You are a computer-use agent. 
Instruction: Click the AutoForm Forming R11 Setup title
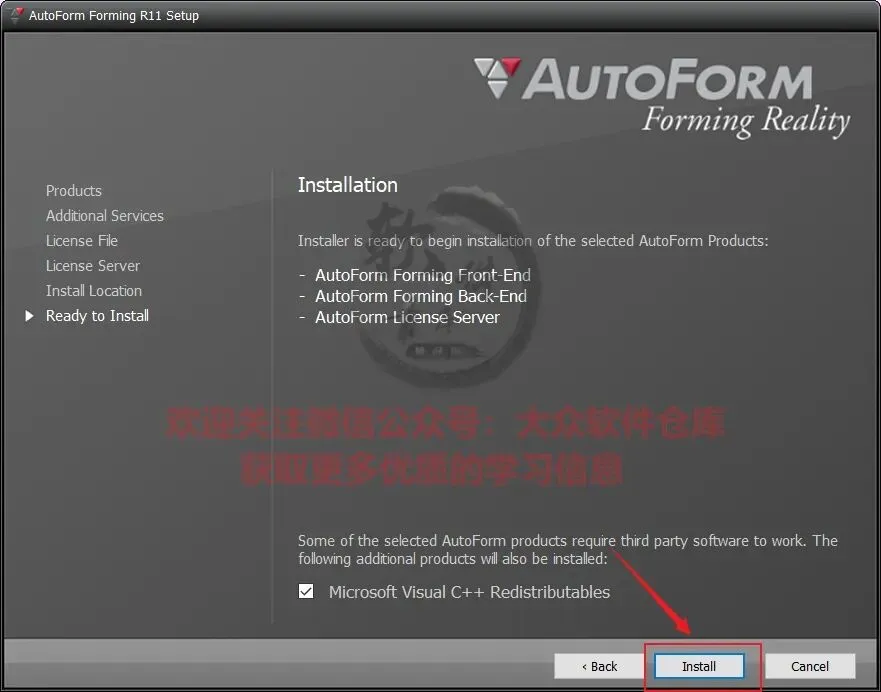(114, 16)
